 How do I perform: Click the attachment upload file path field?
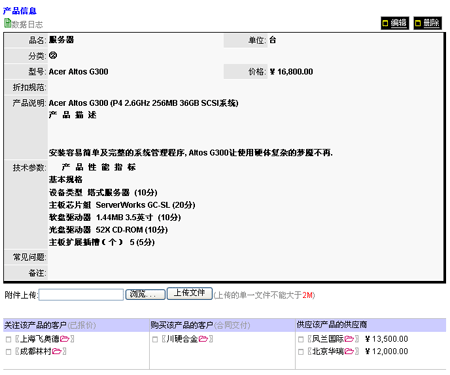click(81, 295)
